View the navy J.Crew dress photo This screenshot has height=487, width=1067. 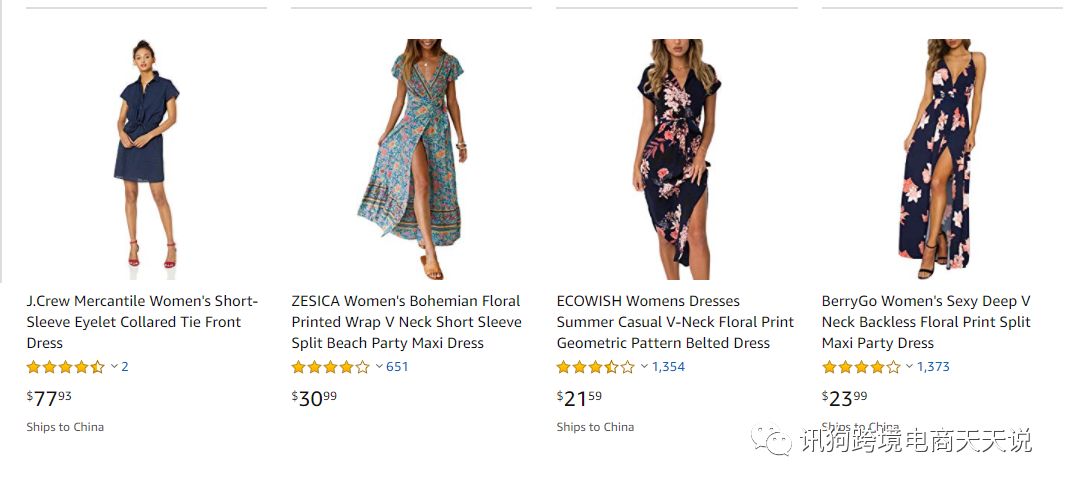(x=146, y=158)
